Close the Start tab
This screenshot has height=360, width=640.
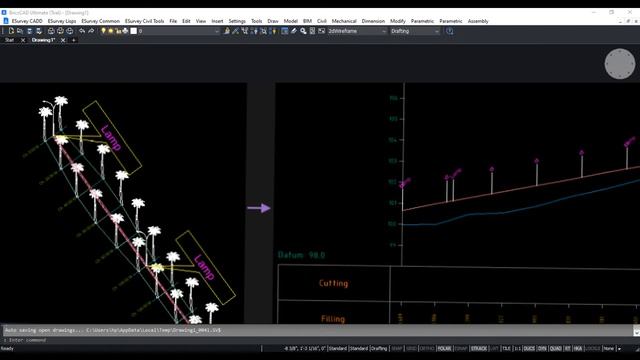(x=23, y=40)
